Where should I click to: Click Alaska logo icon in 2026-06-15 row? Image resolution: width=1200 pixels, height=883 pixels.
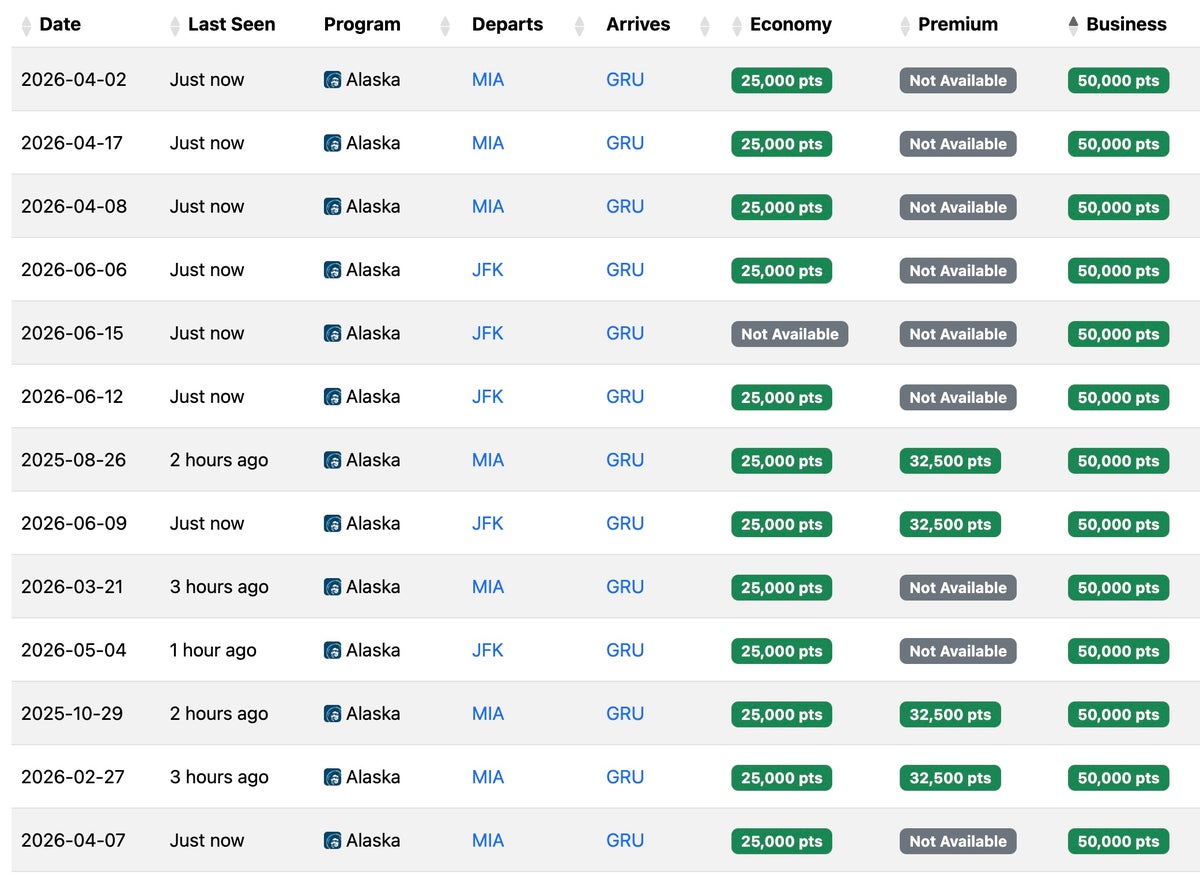(333, 334)
